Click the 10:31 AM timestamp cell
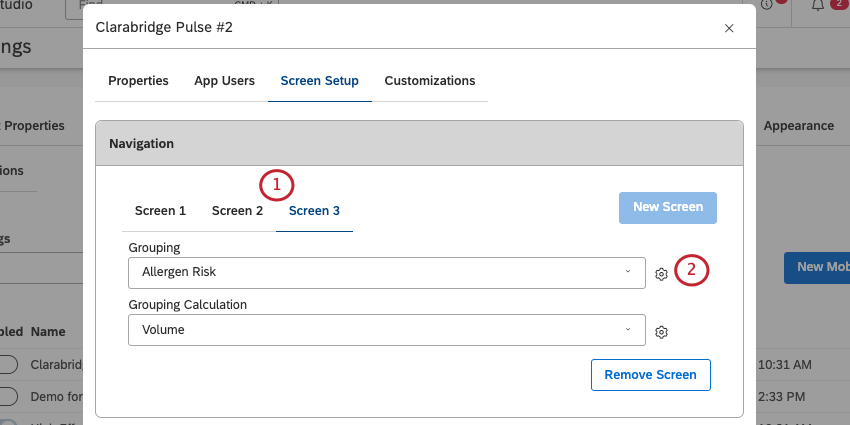This screenshot has height=425, width=850. point(784,365)
